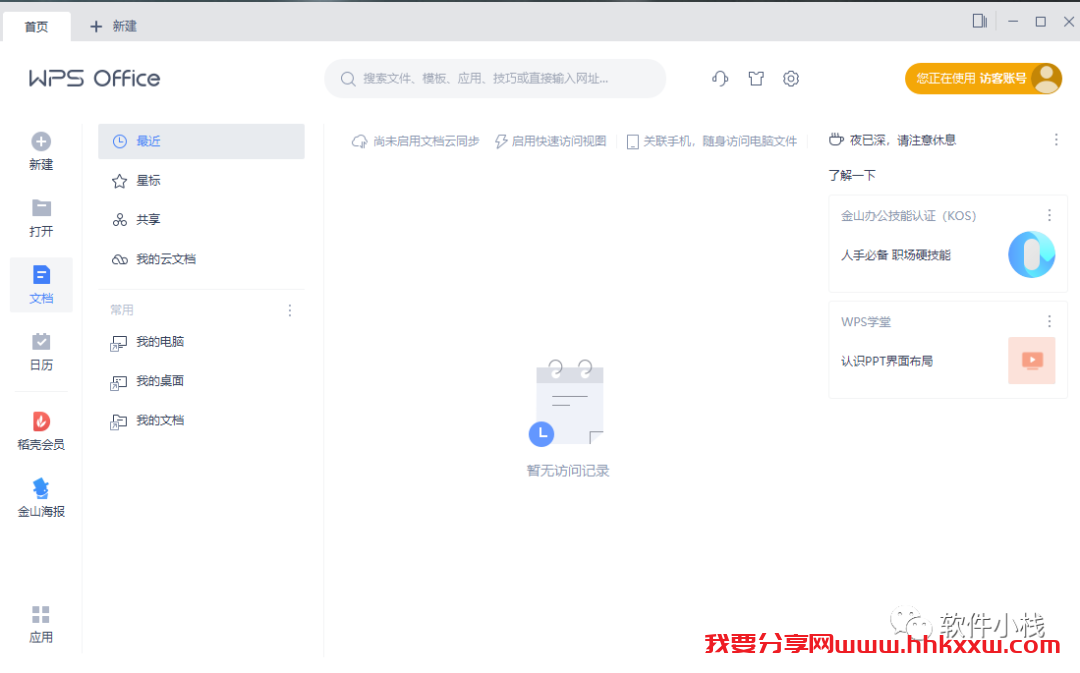The image size is (1080, 673).
Task: Toggle the side panel layout icon
Action: click(979, 21)
